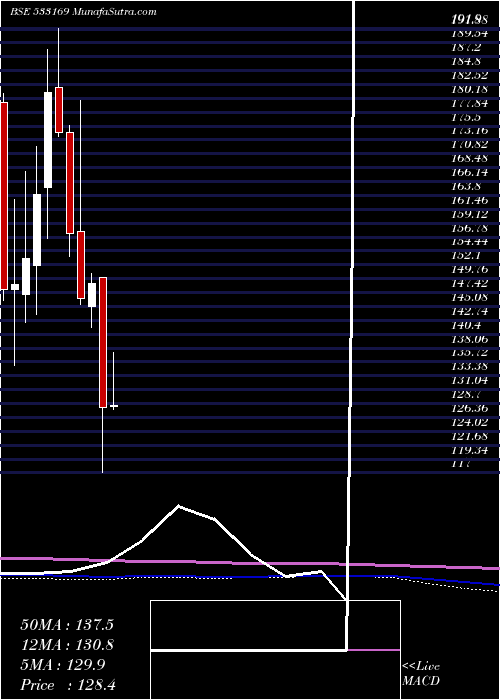Viewport: 500px width, 700px height.
Task: Select the 166.14 price axis label
Action: click(469, 172)
